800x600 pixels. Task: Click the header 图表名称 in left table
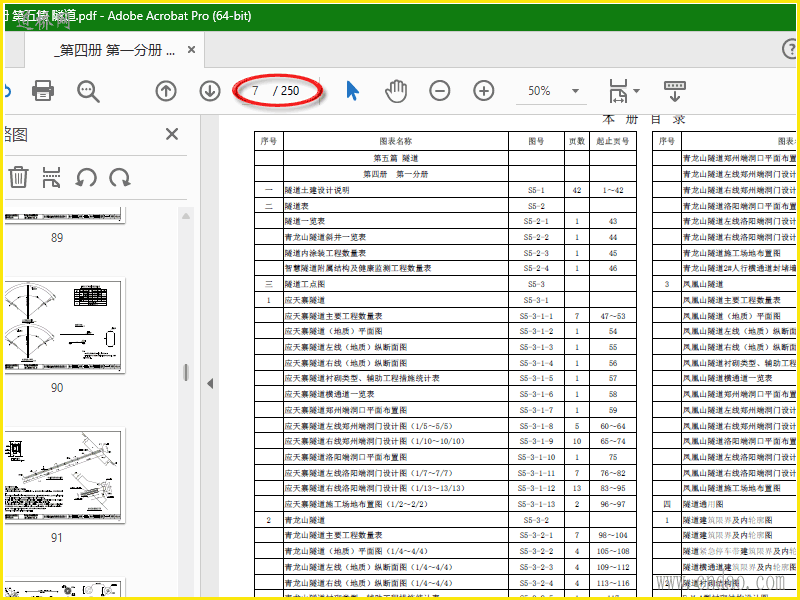coord(395,141)
